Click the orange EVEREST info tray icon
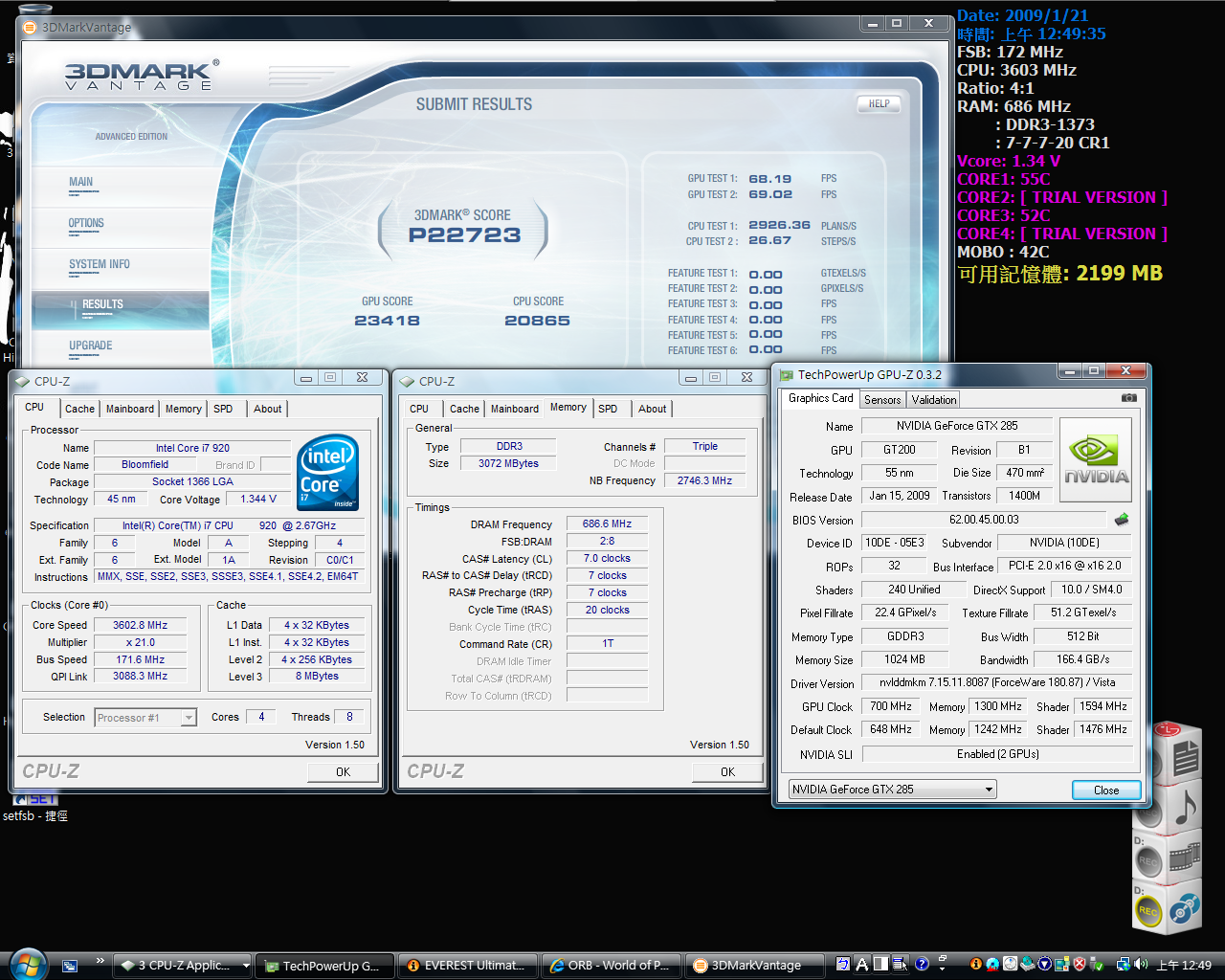 [x=976, y=965]
